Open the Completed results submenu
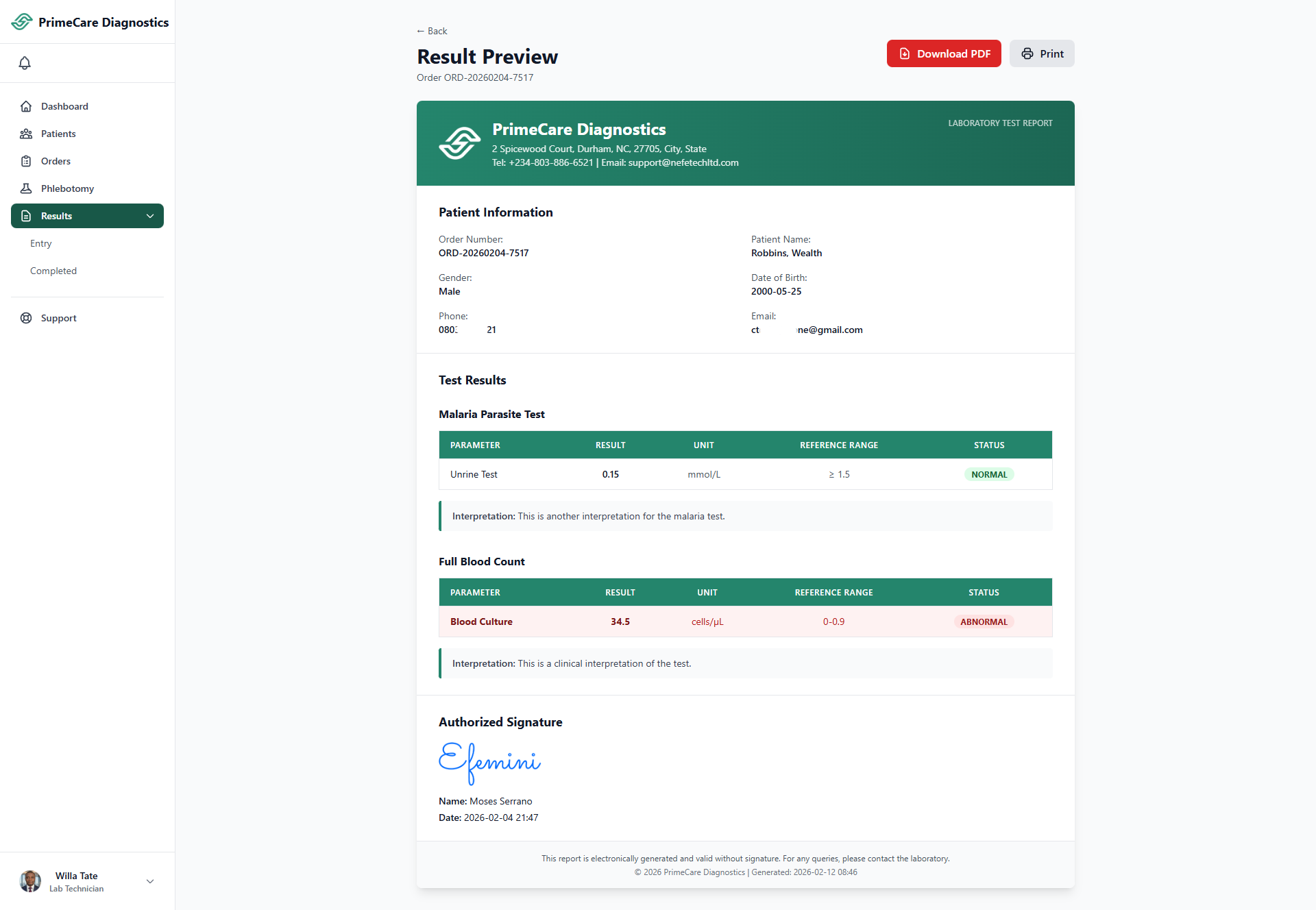This screenshot has width=1316, height=910. point(53,271)
